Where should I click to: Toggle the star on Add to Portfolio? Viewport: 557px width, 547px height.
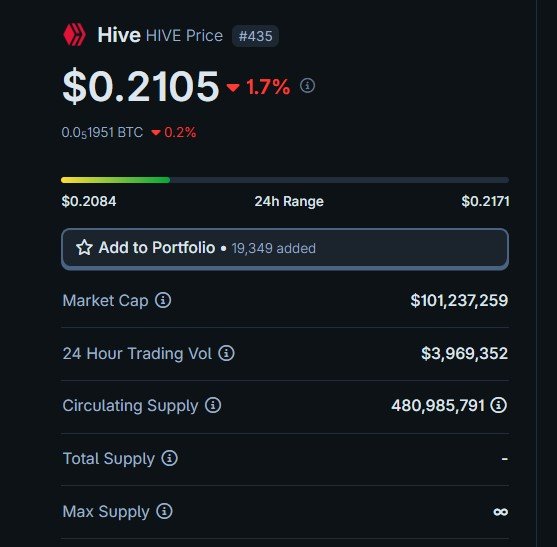coord(84,248)
